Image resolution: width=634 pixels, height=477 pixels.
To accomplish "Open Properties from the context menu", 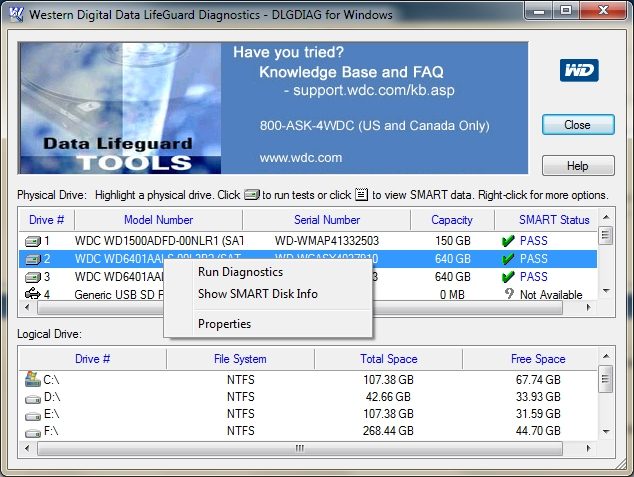I will click(x=224, y=324).
